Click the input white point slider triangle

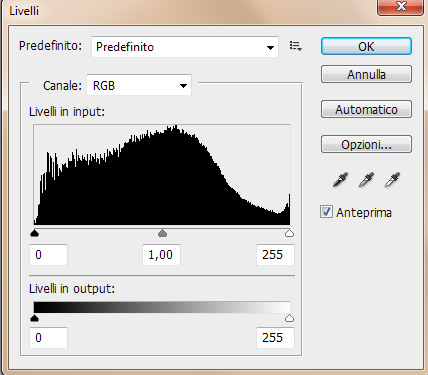tap(289, 233)
